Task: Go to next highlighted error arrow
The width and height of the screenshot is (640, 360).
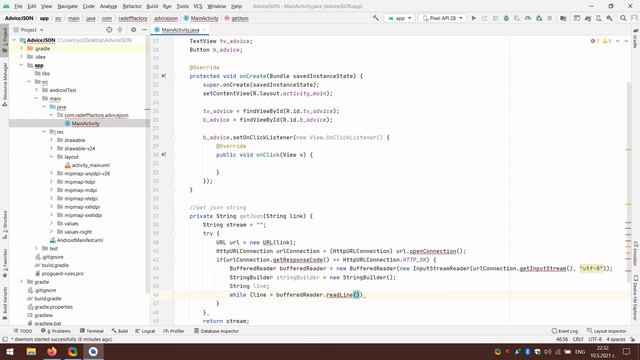Action: pos(626,41)
